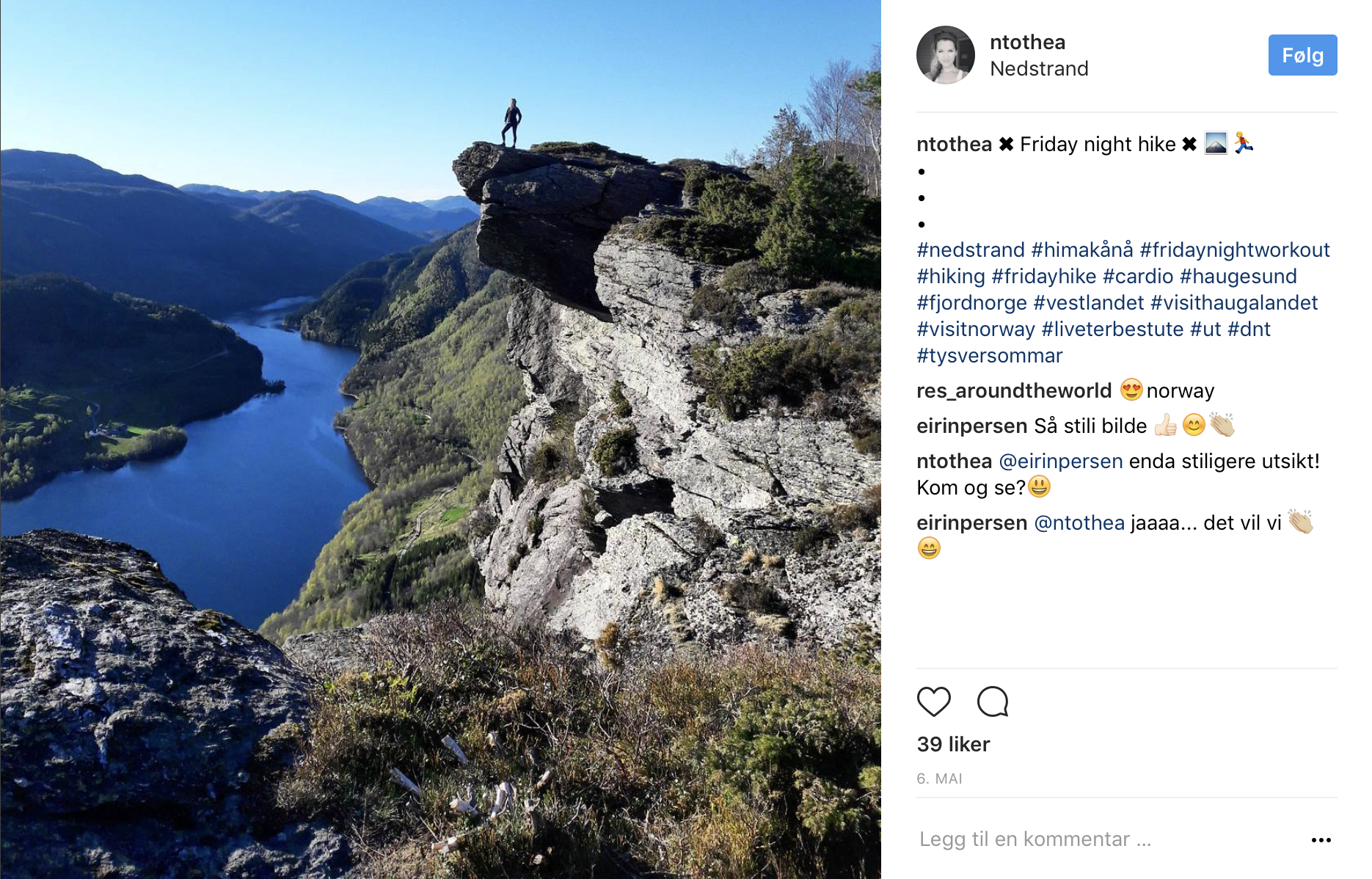This screenshot has height=879, width=1372.
Task: Open the #haugesund hashtag
Action: pos(1238,277)
